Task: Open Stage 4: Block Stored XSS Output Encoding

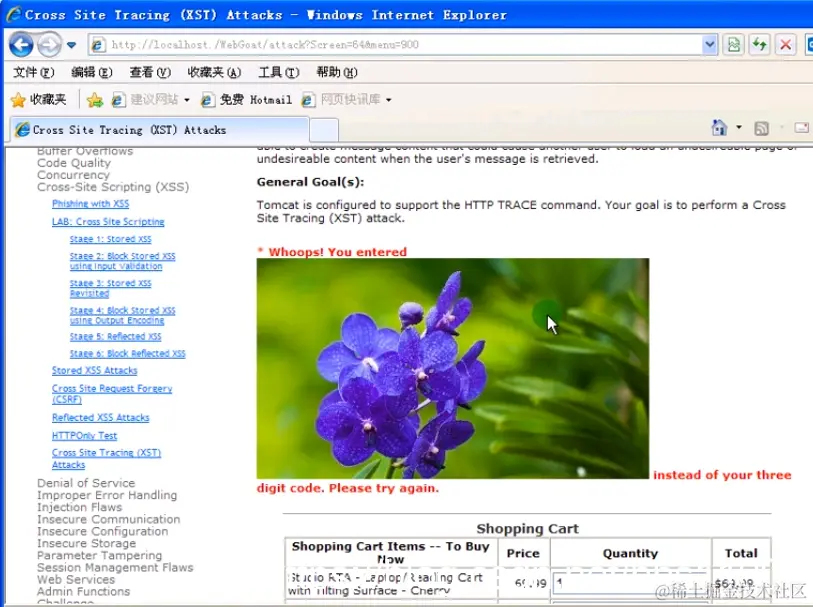Action: point(122,315)
